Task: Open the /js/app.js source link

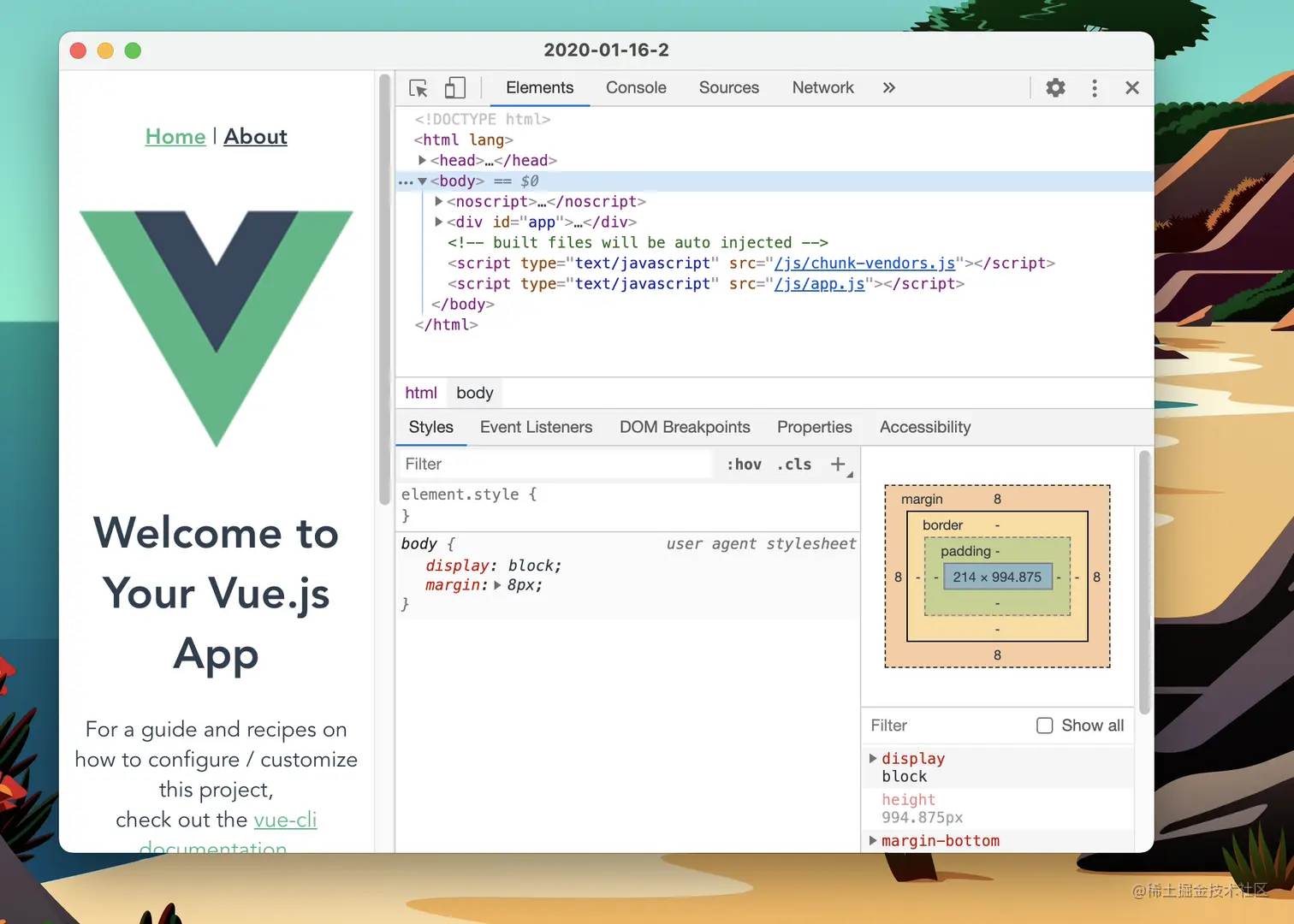Action: click(x=819, y=284)
